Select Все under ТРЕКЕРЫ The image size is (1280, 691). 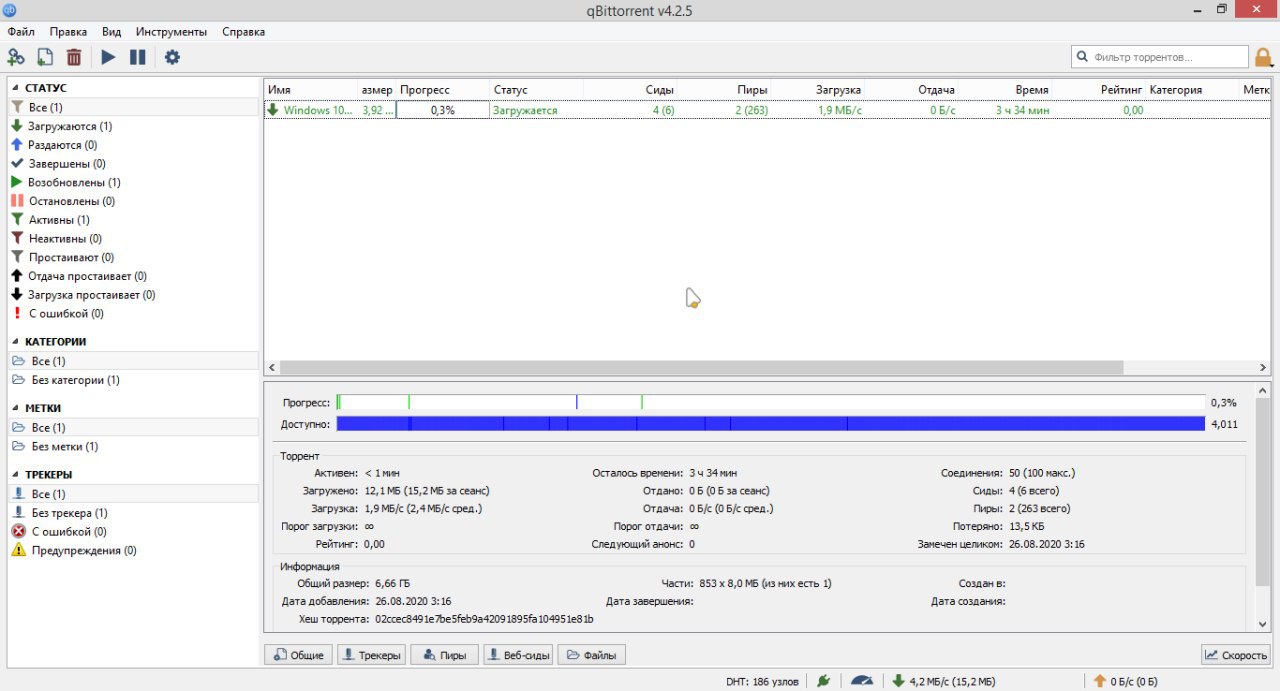pyautogui.click(x=133, y=494)
